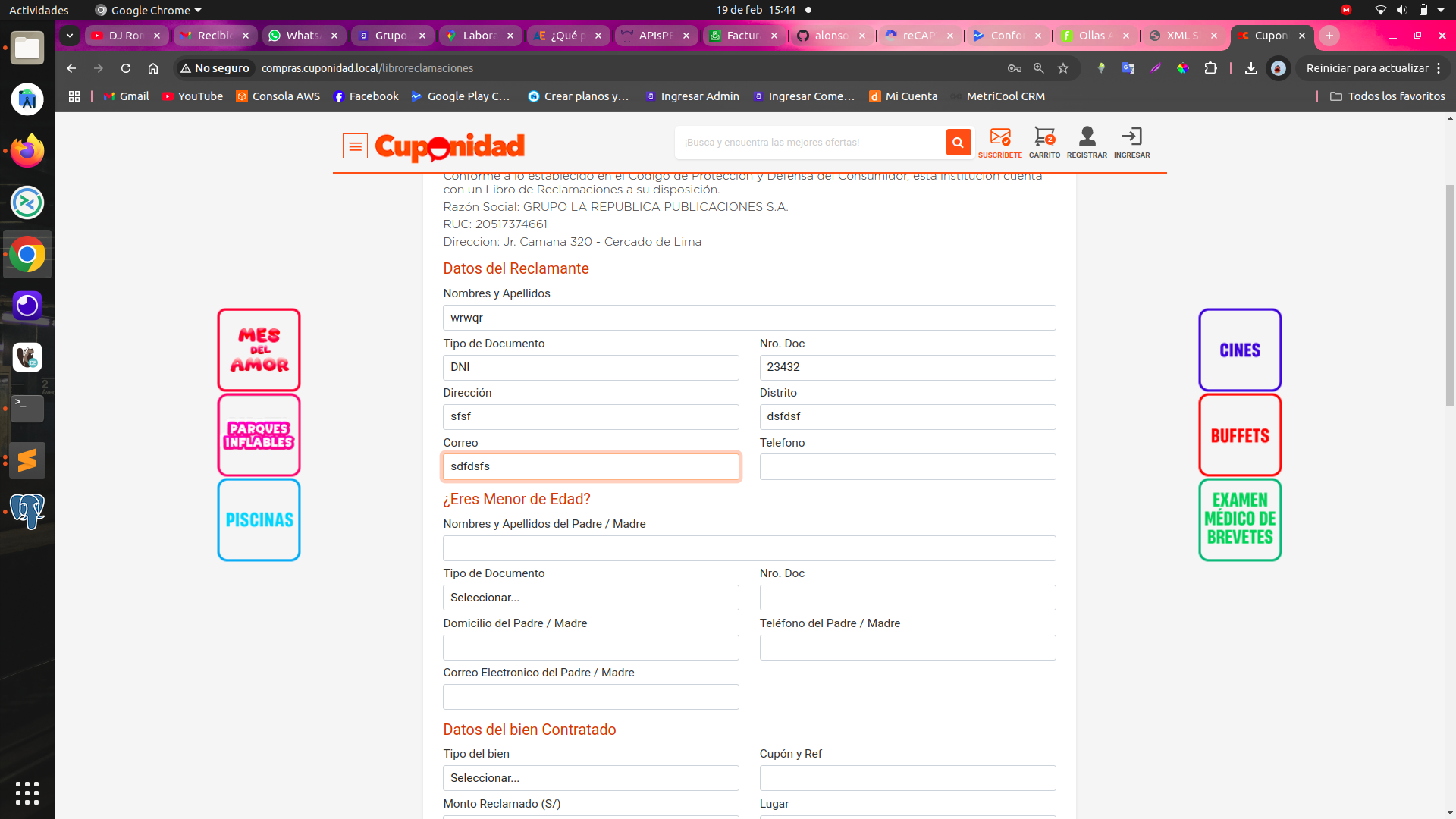
Task: Open the hamburger menu next to Cuponidad logo
Action: [x=355, y=146]
